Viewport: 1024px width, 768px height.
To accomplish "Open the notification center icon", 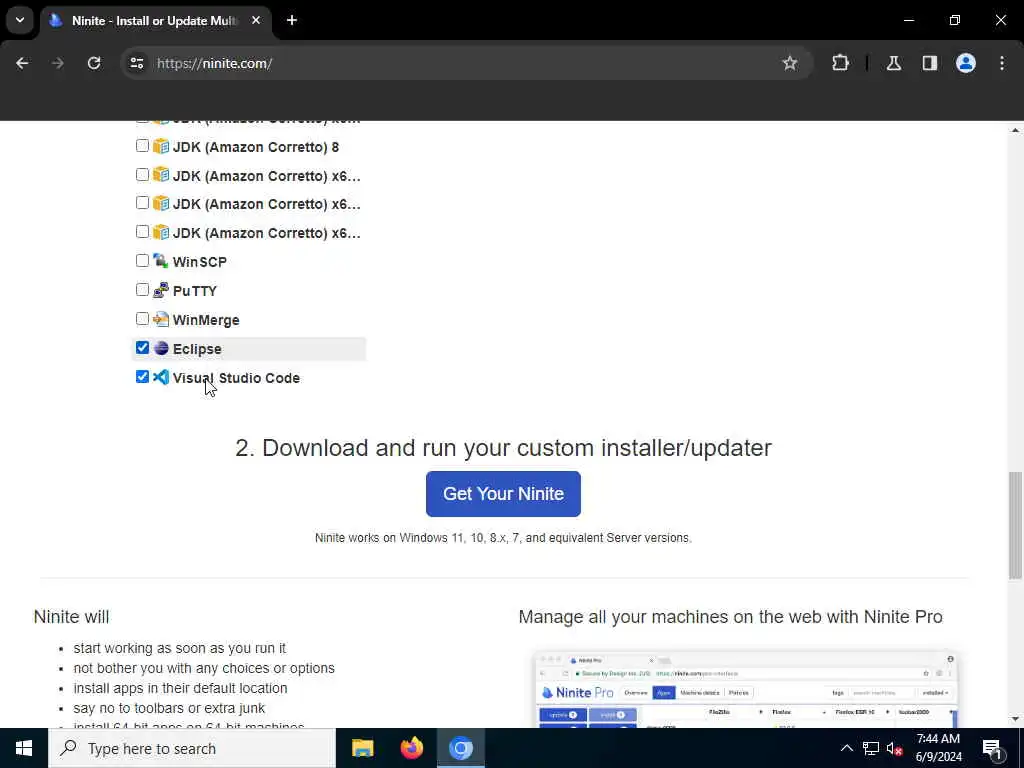I will [993, 748].
